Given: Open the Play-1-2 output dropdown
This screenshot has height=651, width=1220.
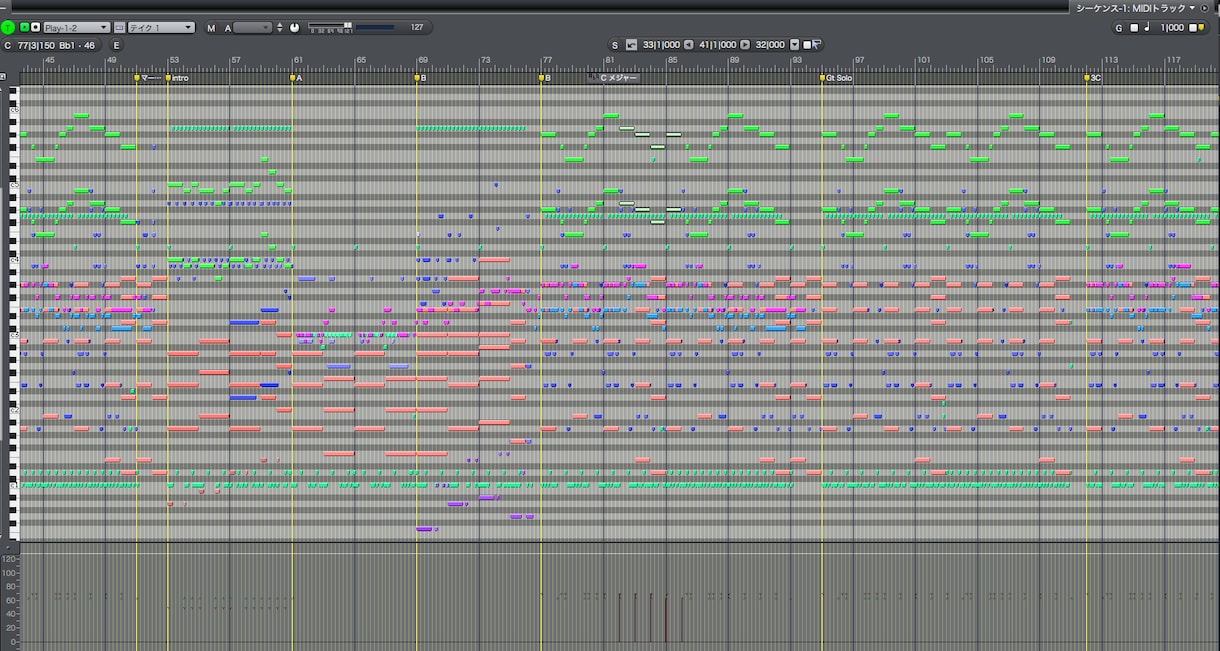Looking at the screenshot, I should click(x=77, y=28).
